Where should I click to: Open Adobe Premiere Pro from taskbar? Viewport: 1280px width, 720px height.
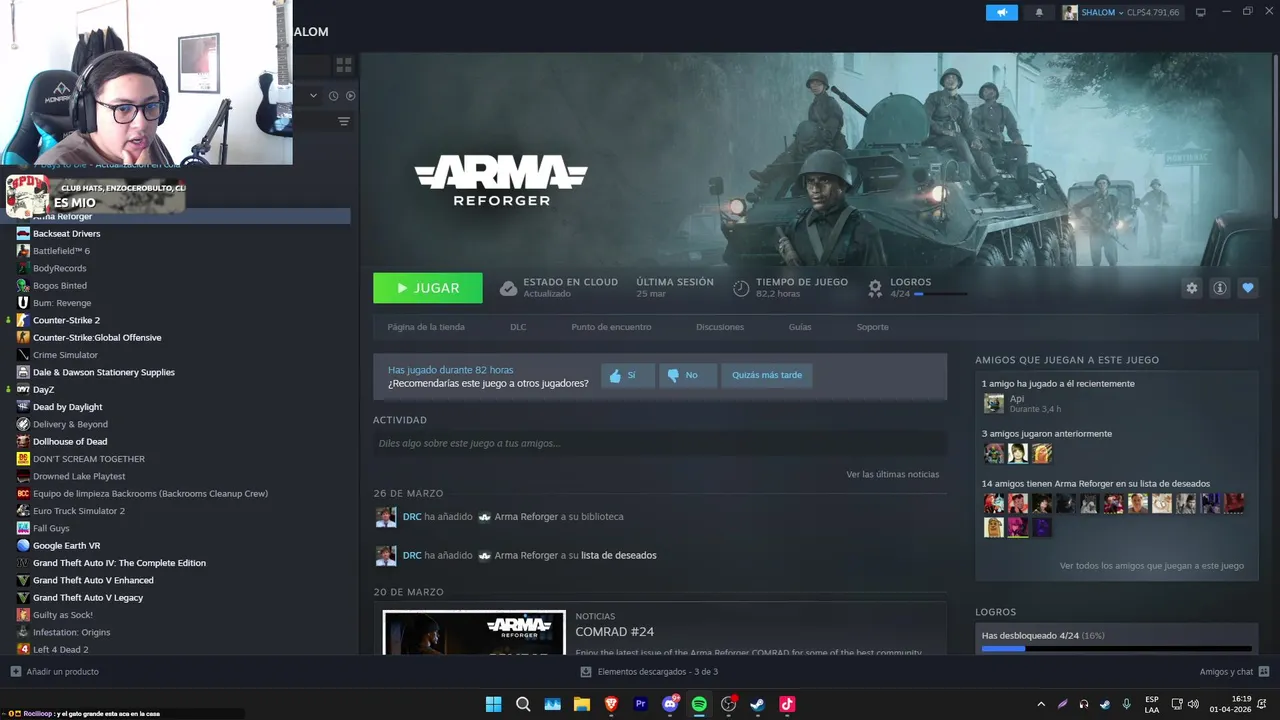[x=640, y=704]
